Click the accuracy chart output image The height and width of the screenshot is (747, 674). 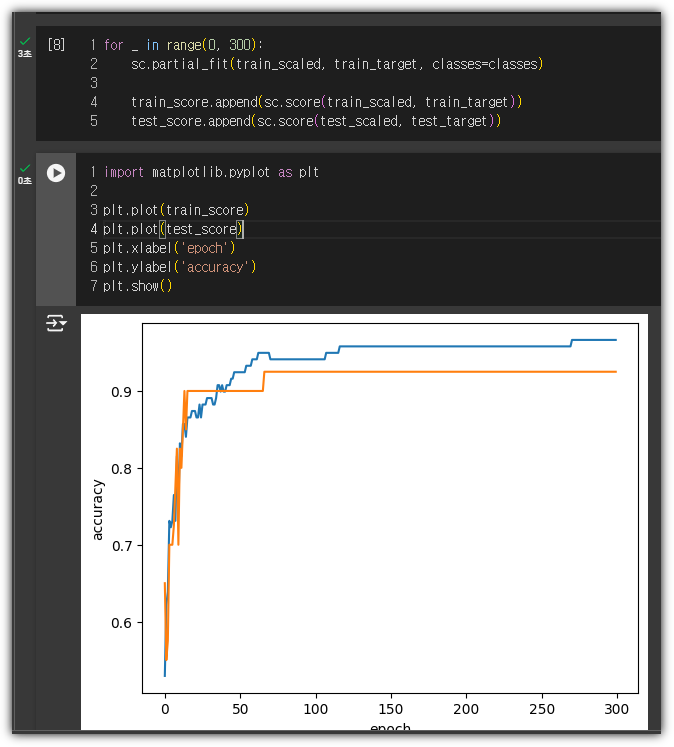coord(364,522)
